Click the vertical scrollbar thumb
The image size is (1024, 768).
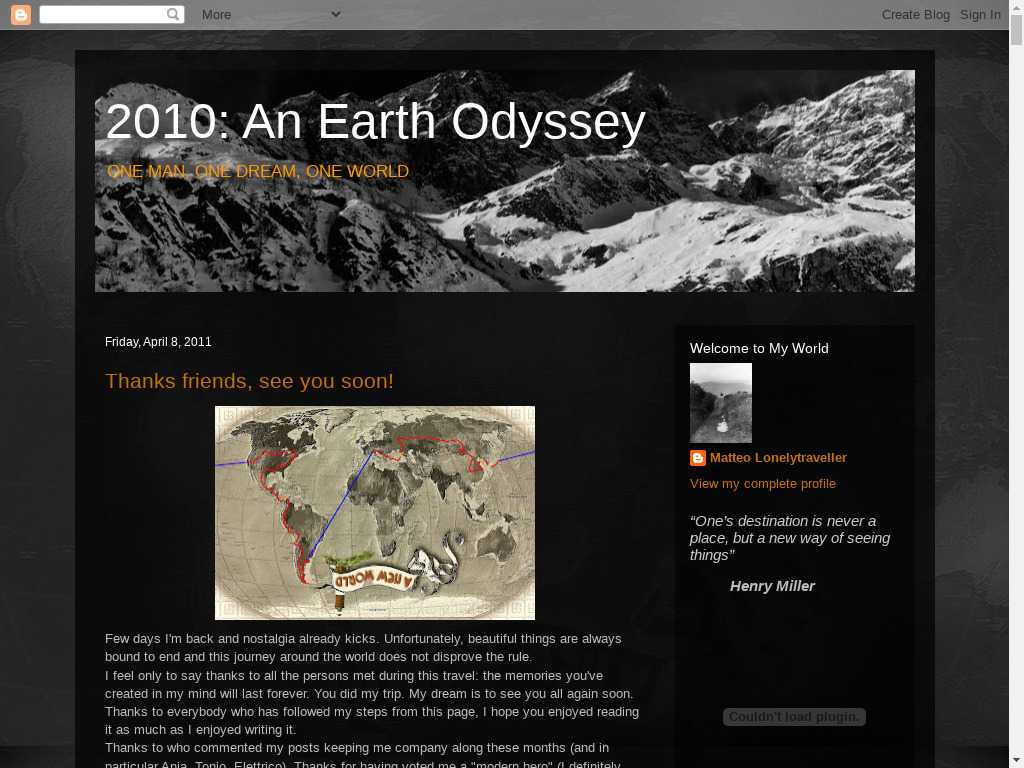(x=1016, y=30)
